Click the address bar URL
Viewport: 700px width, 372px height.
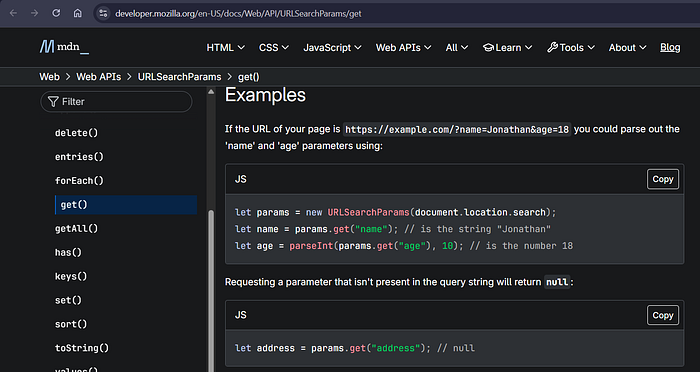click(x=238, y=13)
